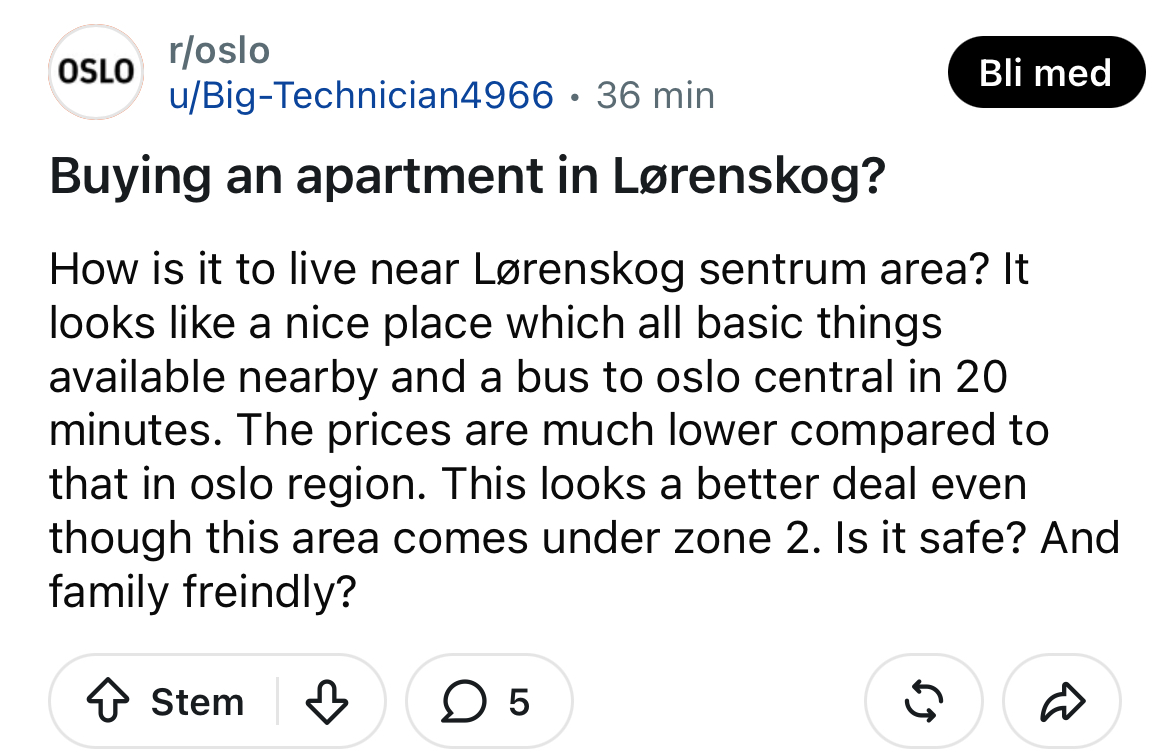Viewport: 1170px width, 755px height.
Task: Downvote the post with the down arrow
Action: click(327, 701)
